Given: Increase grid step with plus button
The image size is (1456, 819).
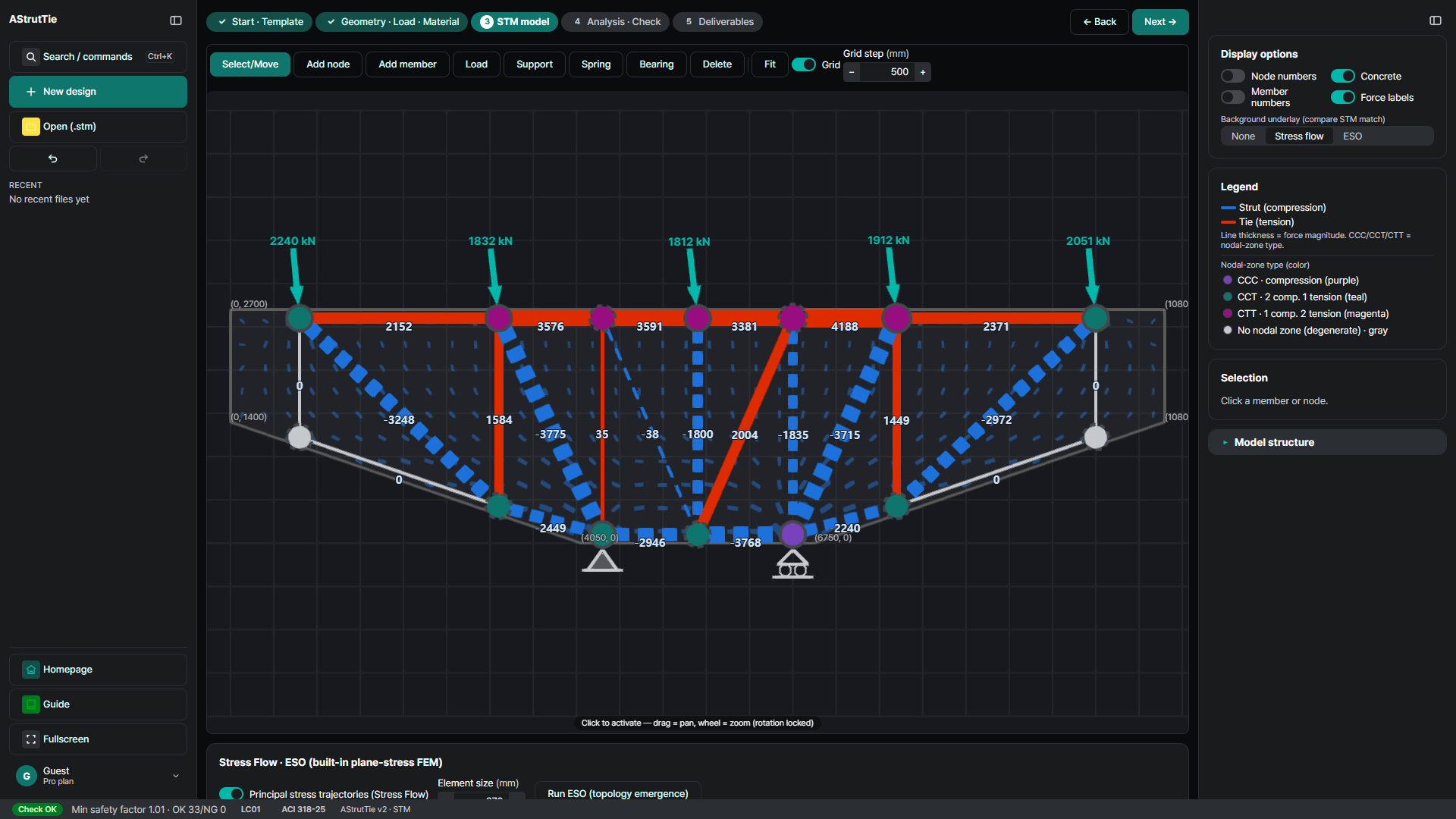Looking at the screenshot, I should click(x=923, y=72).
